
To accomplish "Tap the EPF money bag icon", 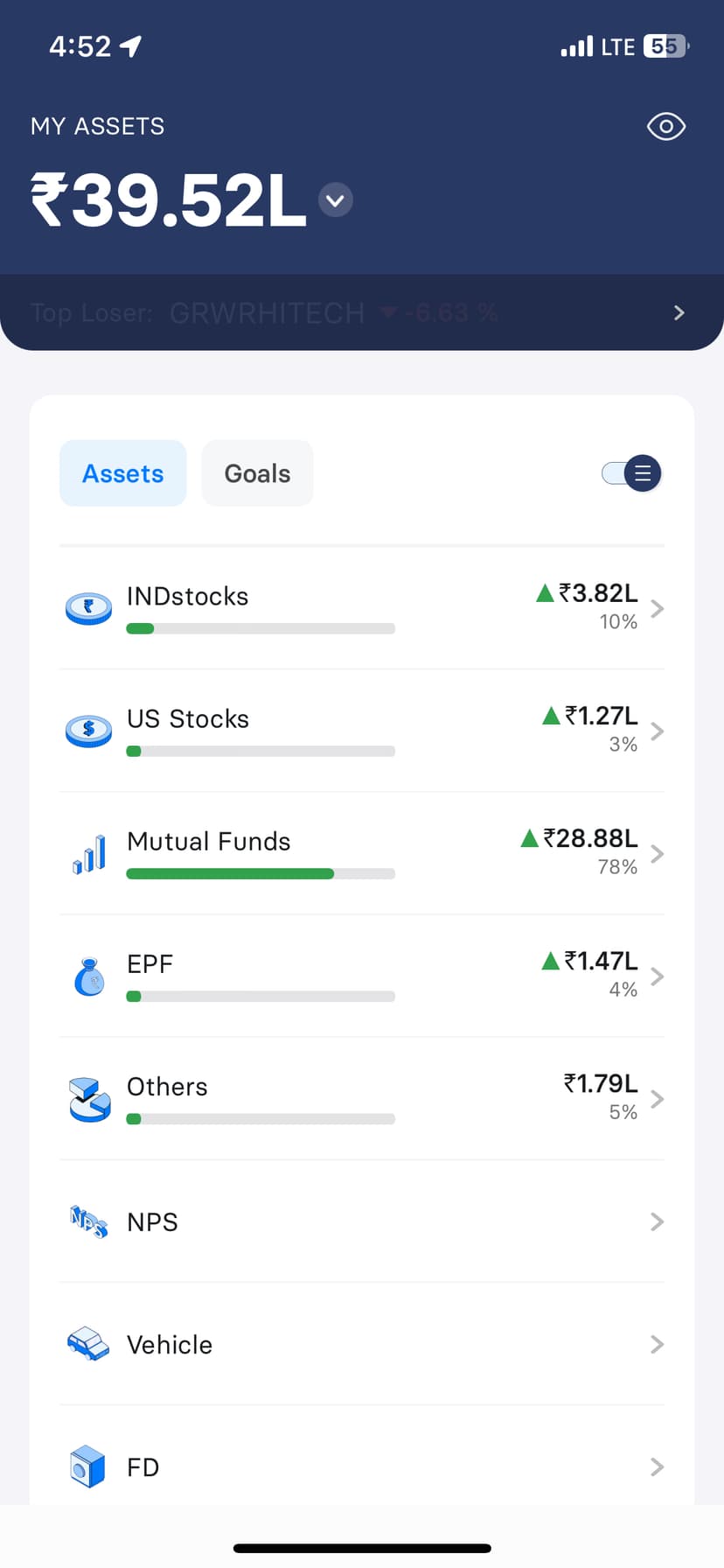I will [x=88, y=976].
